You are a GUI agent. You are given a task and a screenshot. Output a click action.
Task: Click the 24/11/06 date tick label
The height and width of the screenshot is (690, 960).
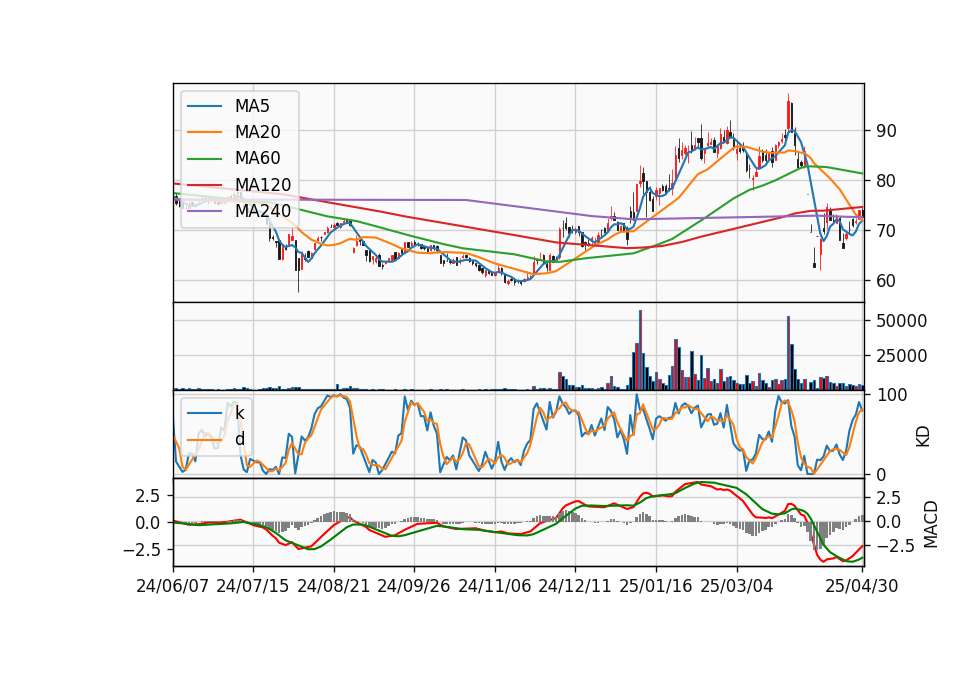tap(495, 586)
